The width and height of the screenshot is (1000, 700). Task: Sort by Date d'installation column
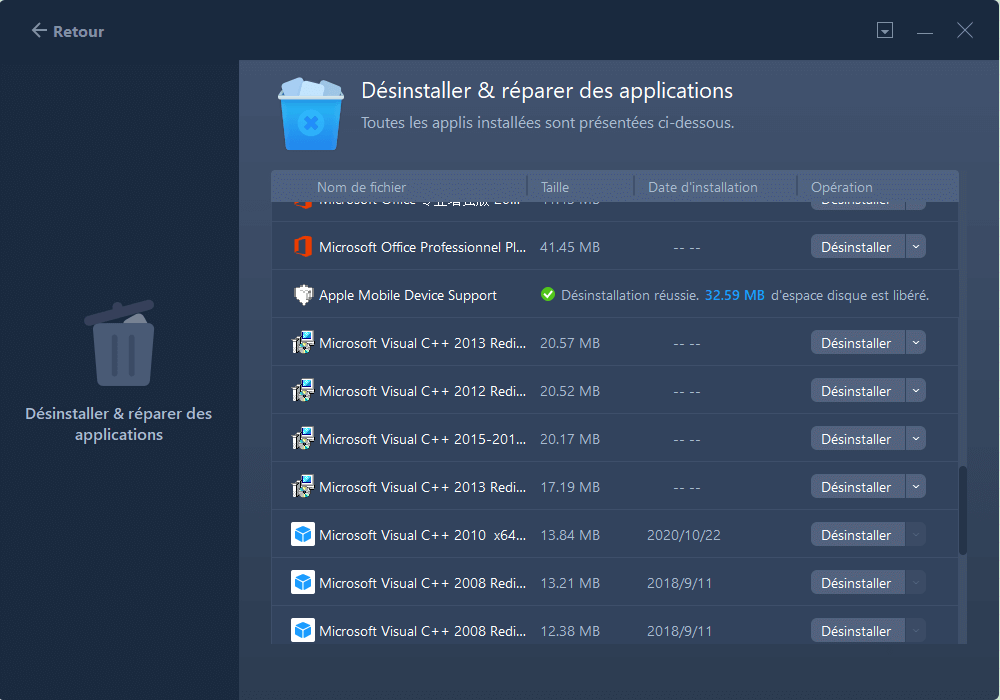tap(702, 187)
